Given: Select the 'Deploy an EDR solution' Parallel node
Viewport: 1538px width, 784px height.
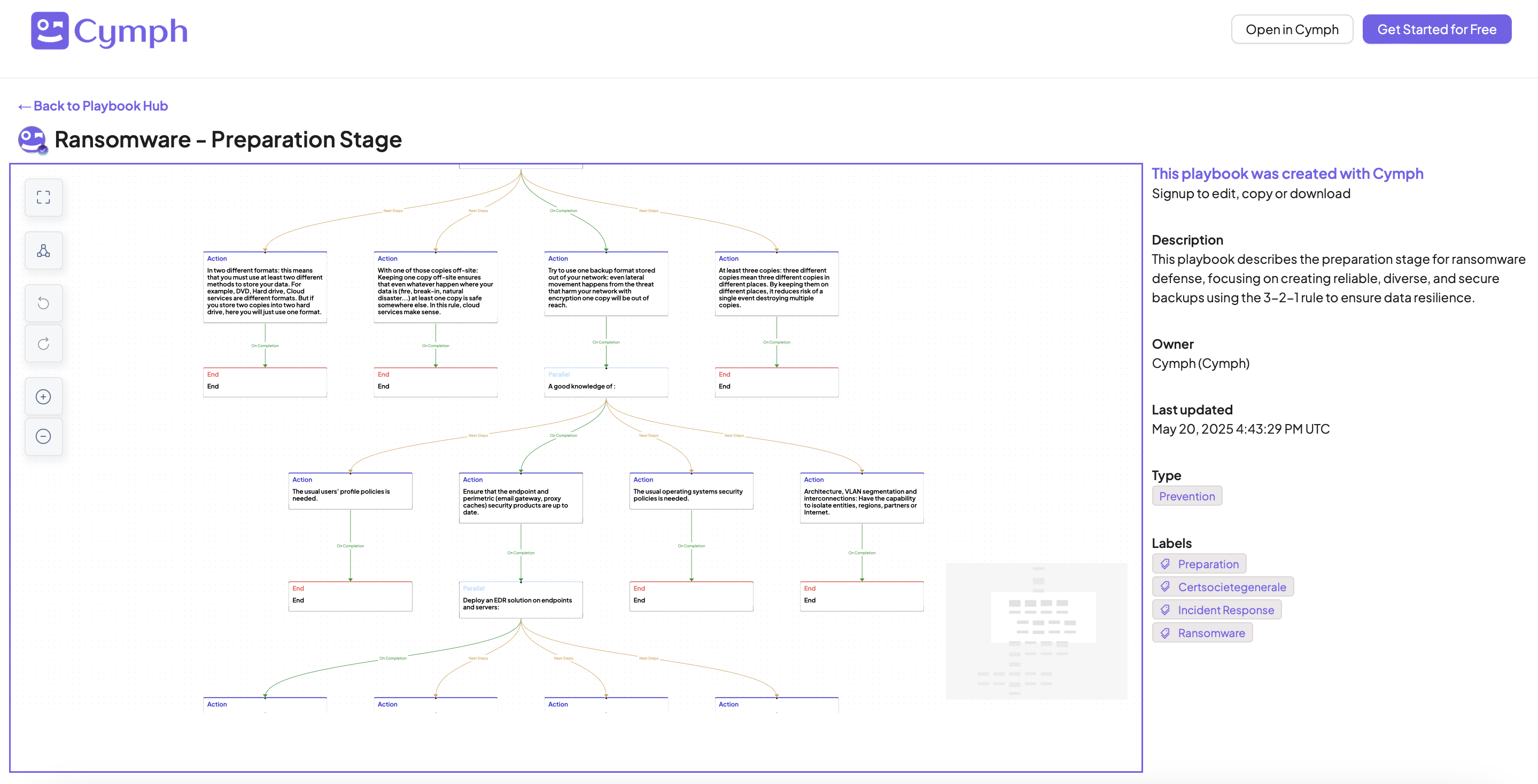Looking at the screenshot, I should [x=521, y=600].
